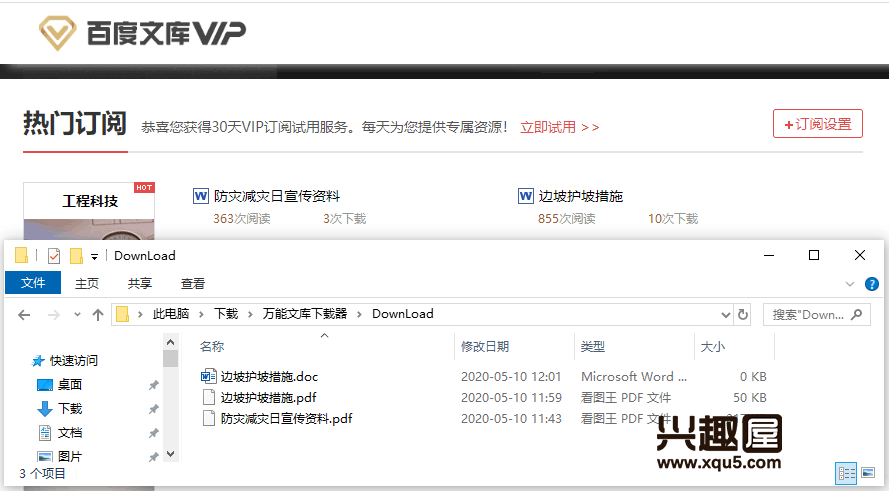Screen dimensions: 889x491
Task: Click the pin icon beside 下载
Action: [x=153, y=409]
